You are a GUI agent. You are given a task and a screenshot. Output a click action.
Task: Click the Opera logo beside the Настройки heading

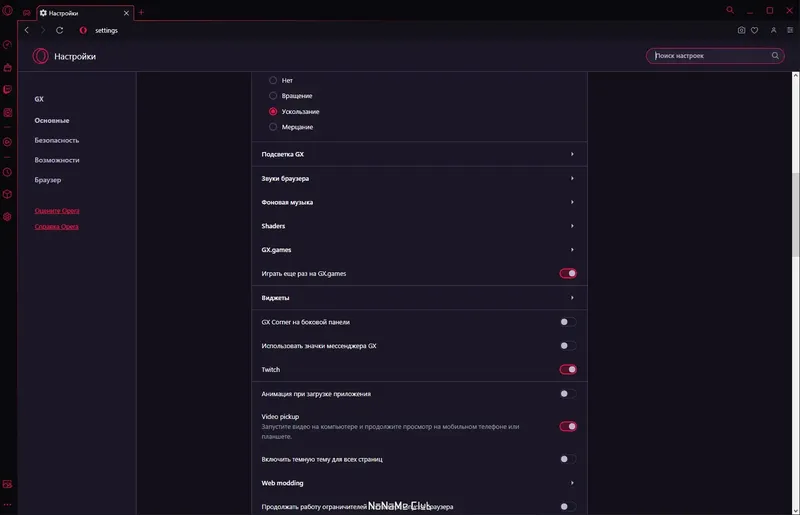tap(40, 56)
